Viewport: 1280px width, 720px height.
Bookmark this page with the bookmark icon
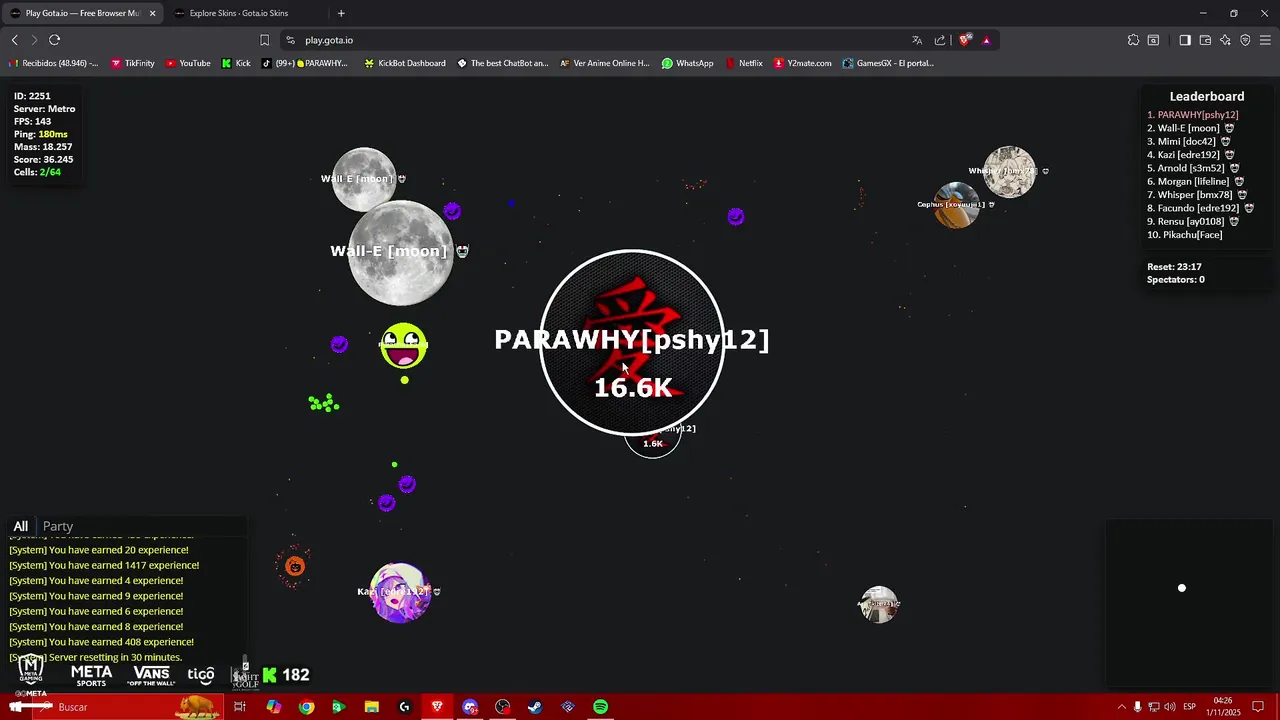pos(264,40)
